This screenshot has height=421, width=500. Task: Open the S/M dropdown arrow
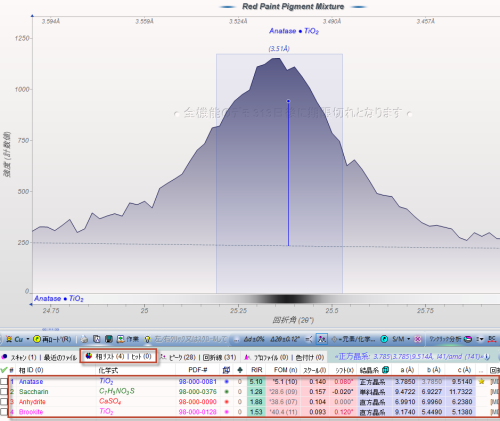click(x=408, y=339)
